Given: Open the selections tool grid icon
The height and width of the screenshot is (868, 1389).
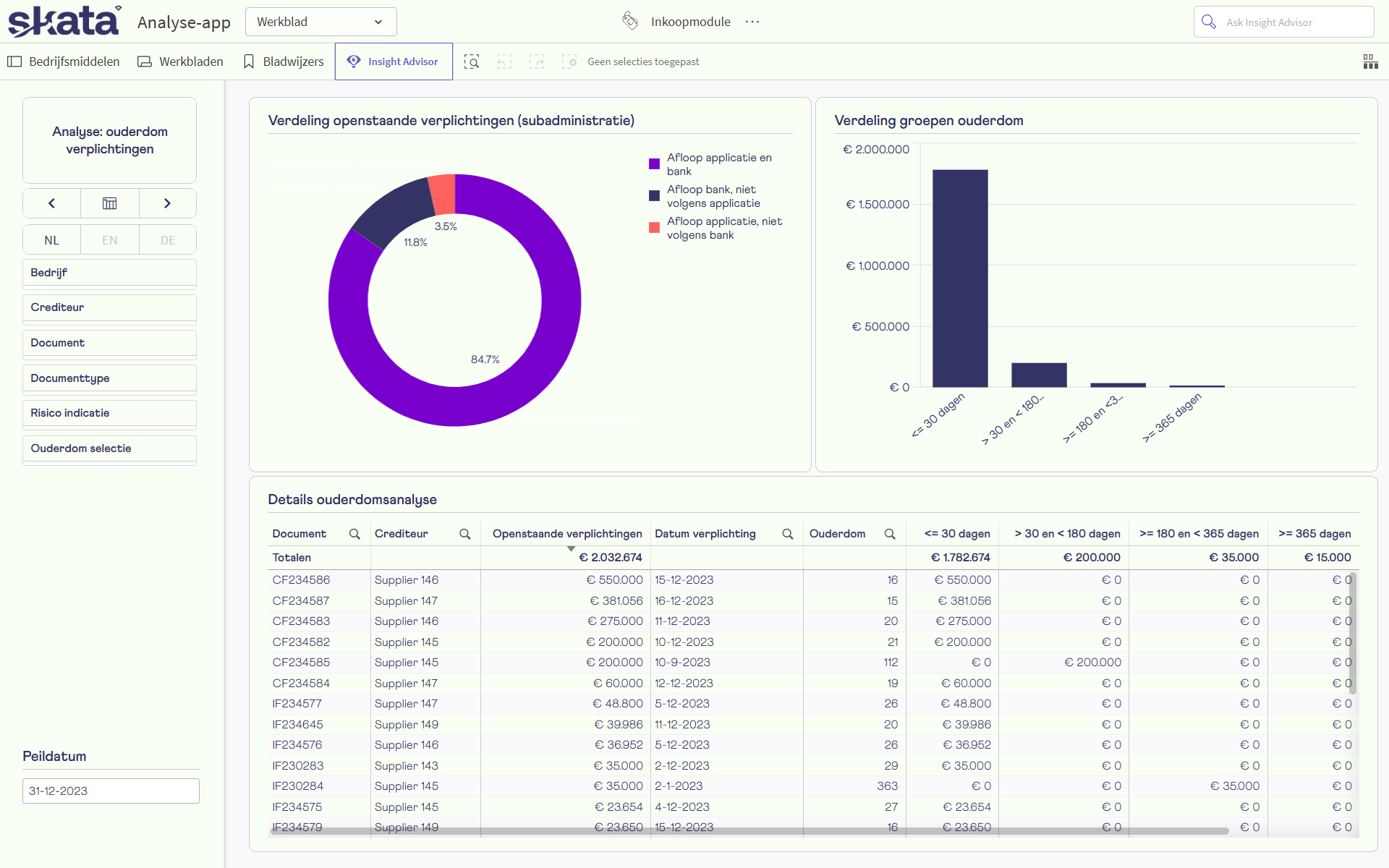Looking at the screenshot, I should pos(1370,61).
